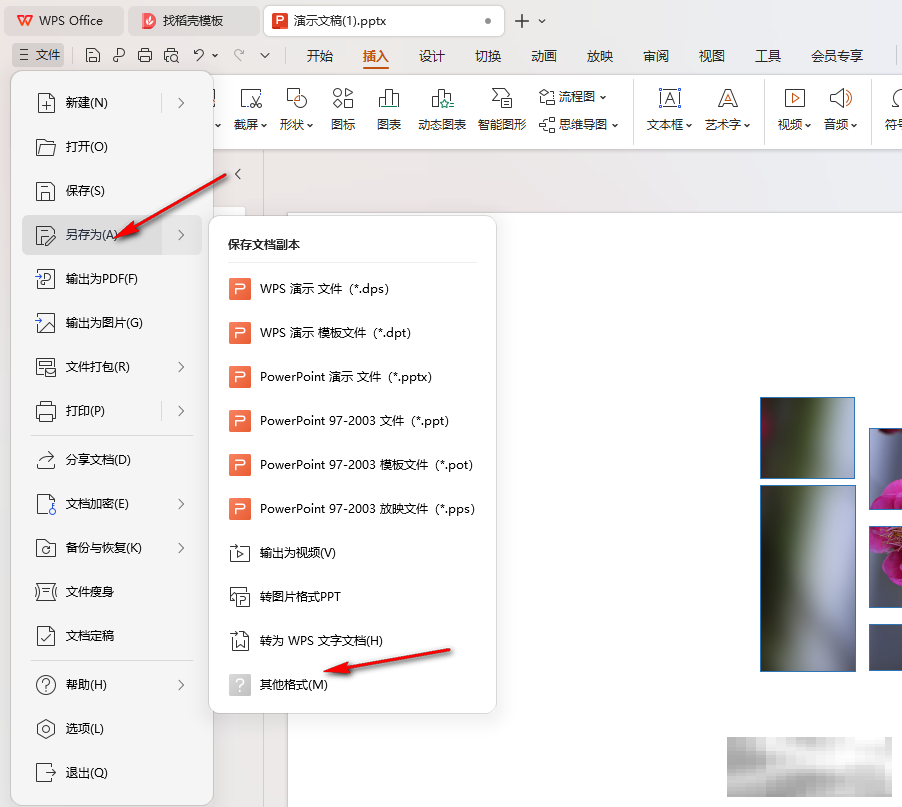Open Options (选项) in file menu

[x=112, y=729]
